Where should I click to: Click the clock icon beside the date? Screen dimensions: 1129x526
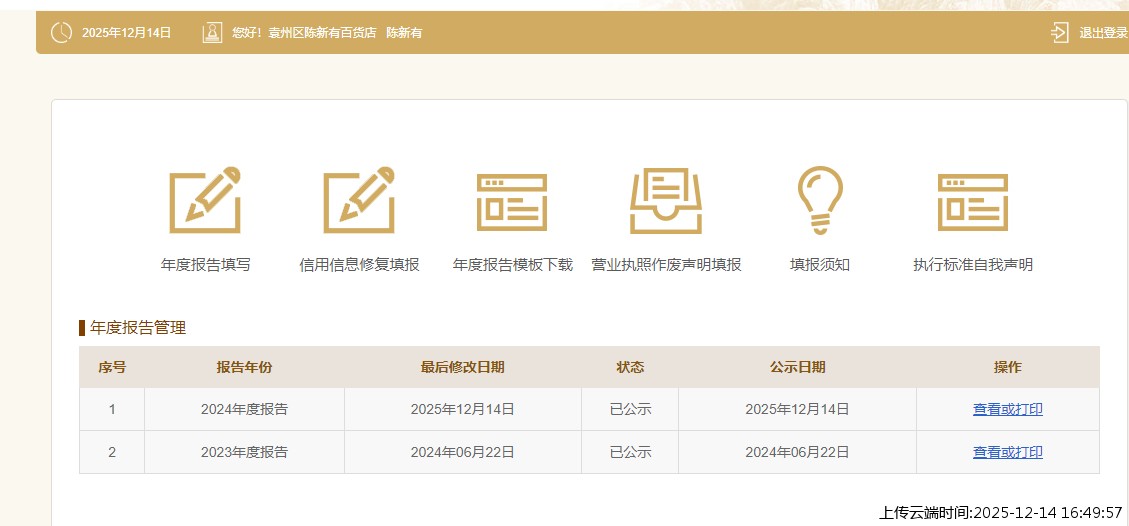coord(61,33)
